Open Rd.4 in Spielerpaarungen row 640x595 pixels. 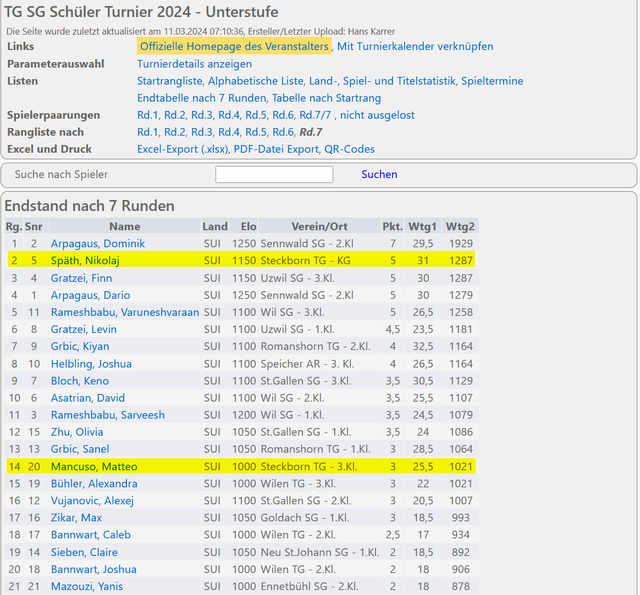[x=229, y=115]
